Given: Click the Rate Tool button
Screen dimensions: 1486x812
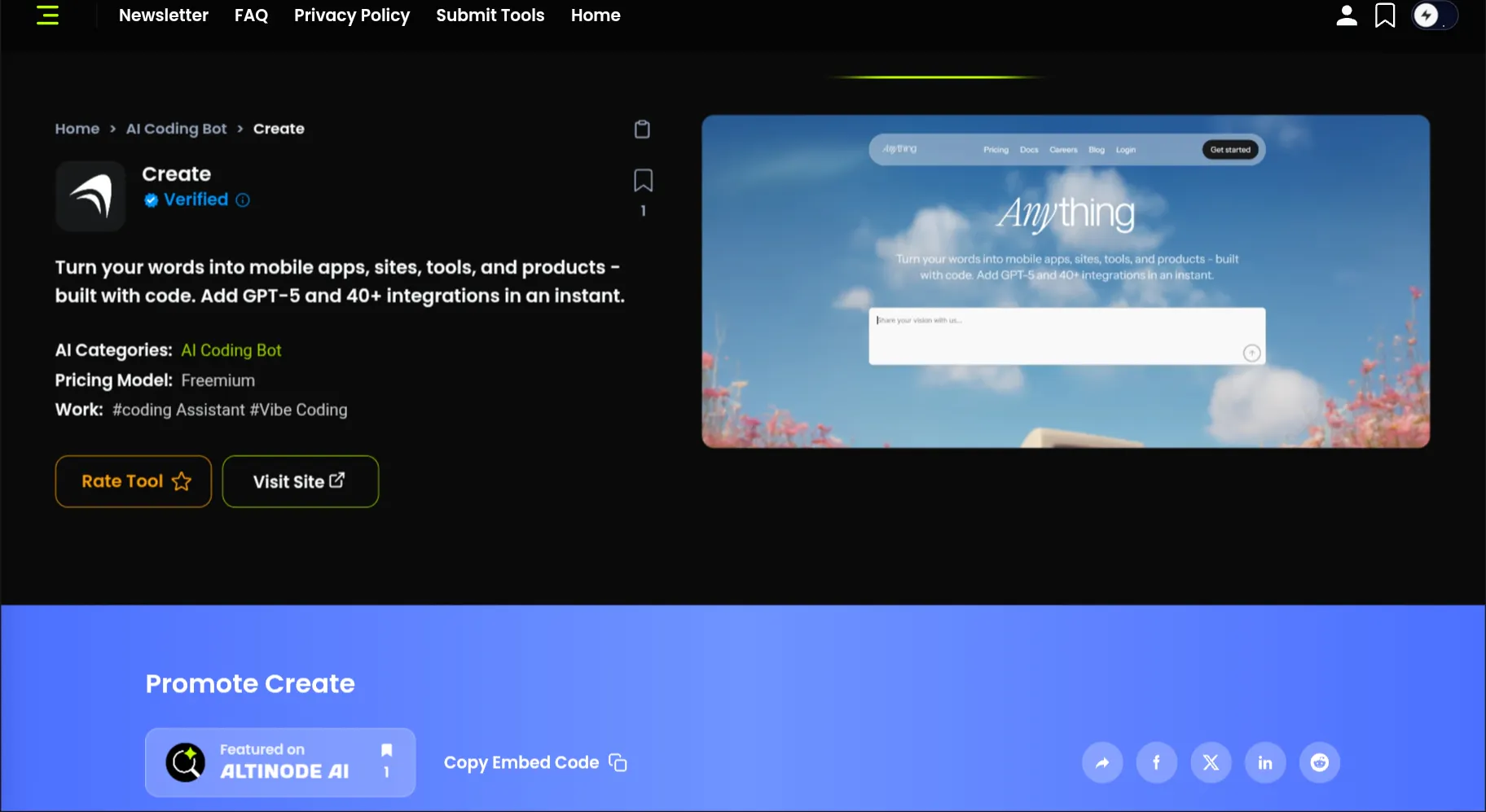Looking at the screenshot, I should click(x=134, y=481).
